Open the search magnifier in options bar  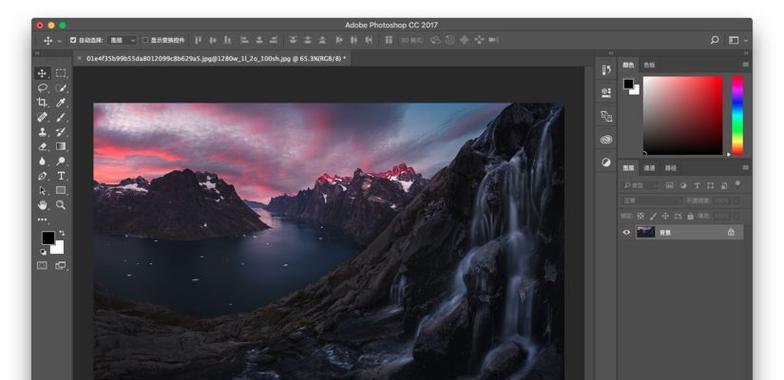pos(715,40)
